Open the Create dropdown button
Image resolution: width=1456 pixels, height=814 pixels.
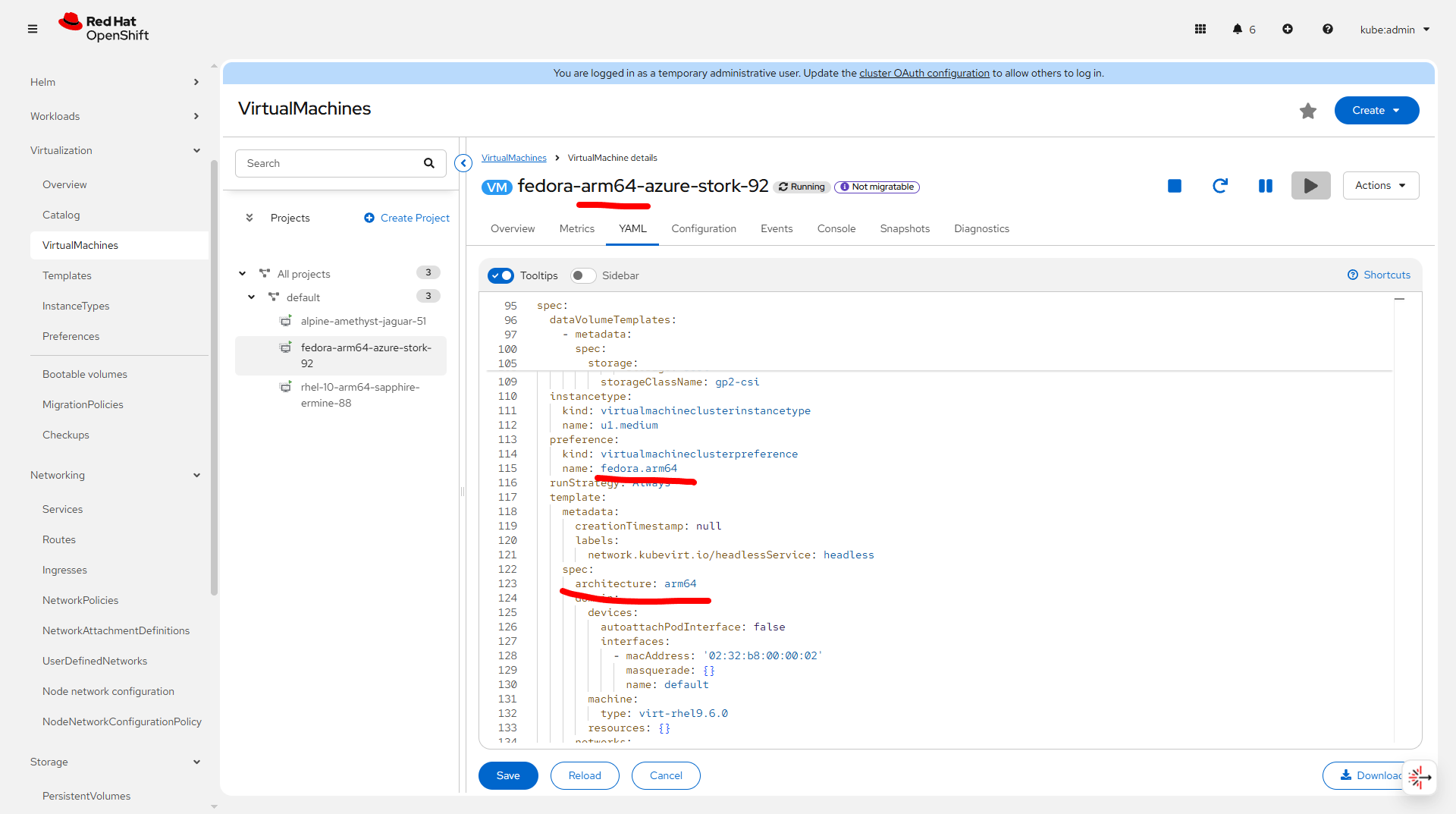(1377, 111)
